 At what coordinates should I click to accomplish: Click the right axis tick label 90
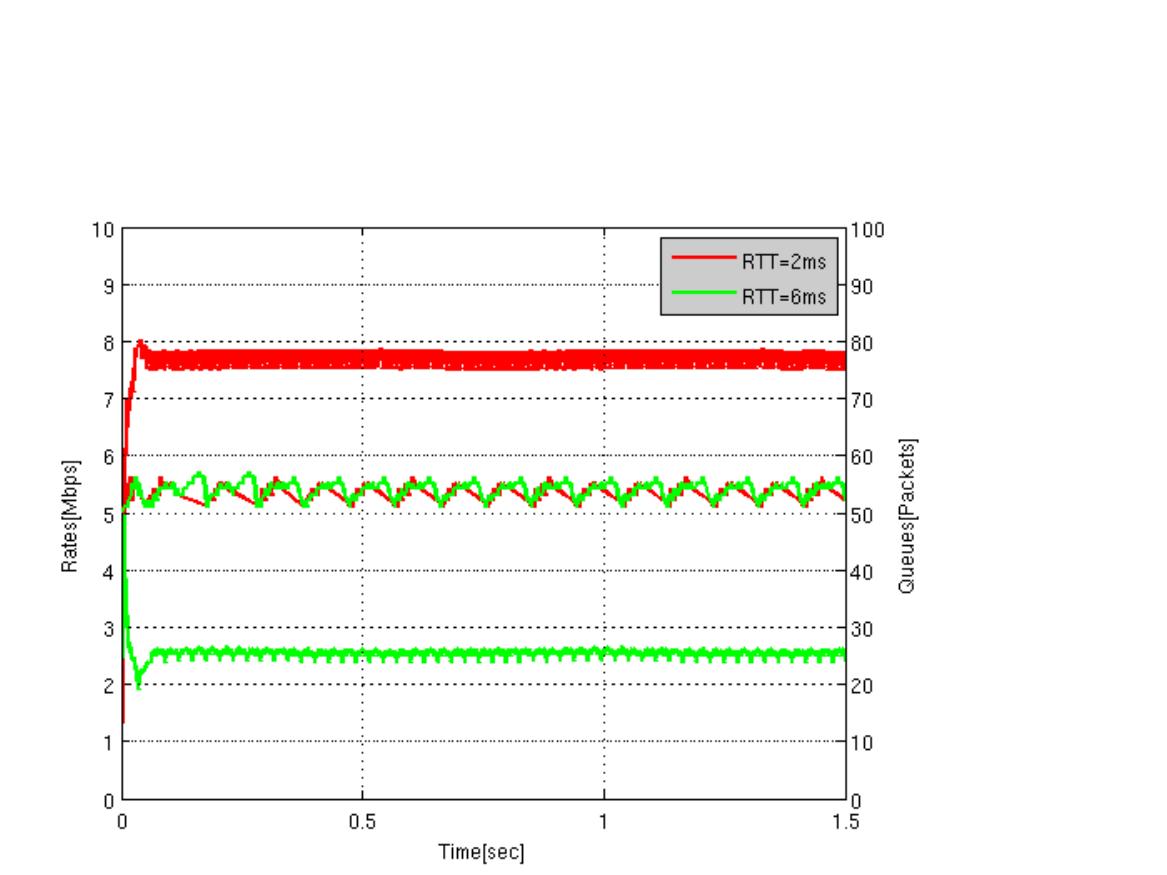tap(862, 286)
